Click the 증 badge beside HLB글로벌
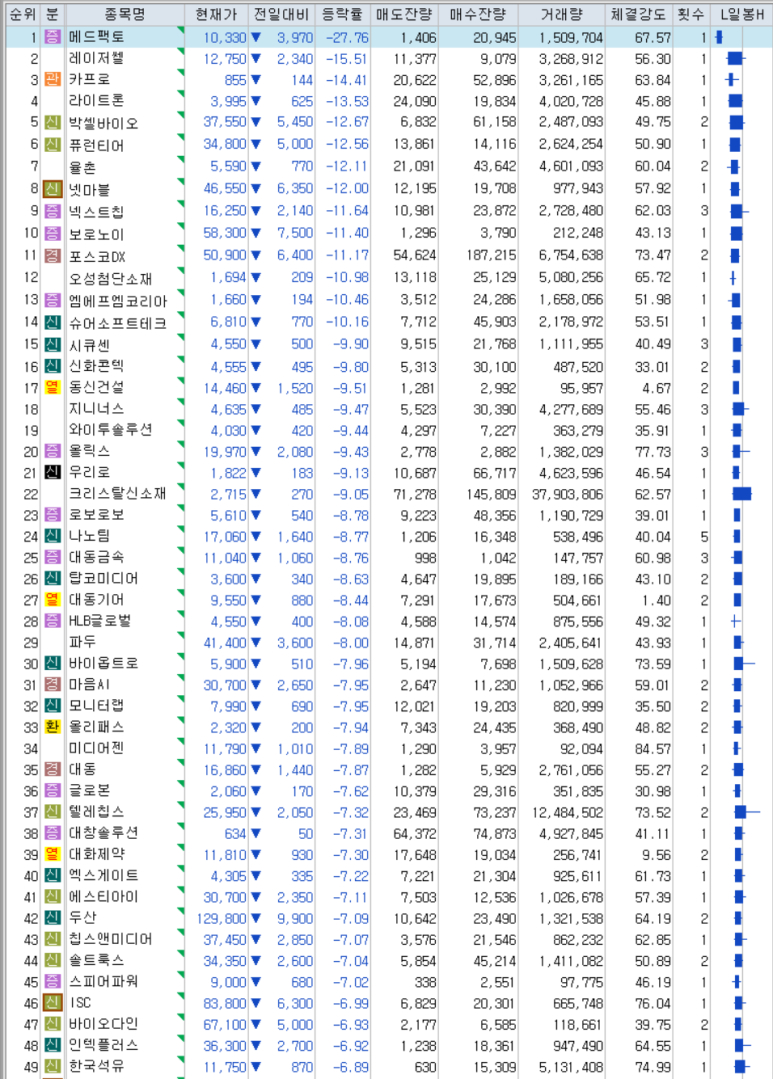 pyautogui.click(x=52, y=621)
